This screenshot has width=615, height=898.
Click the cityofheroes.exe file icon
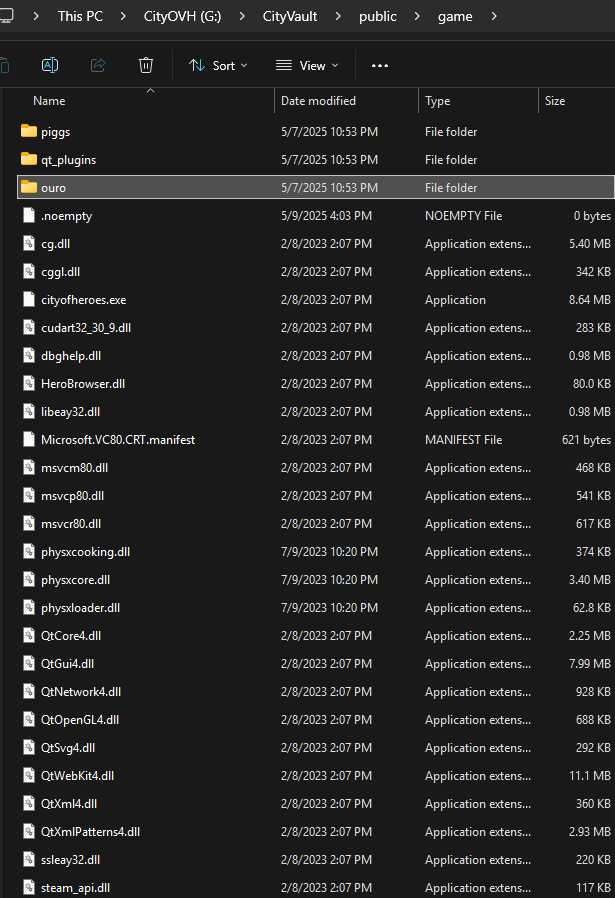coord(28,300)
